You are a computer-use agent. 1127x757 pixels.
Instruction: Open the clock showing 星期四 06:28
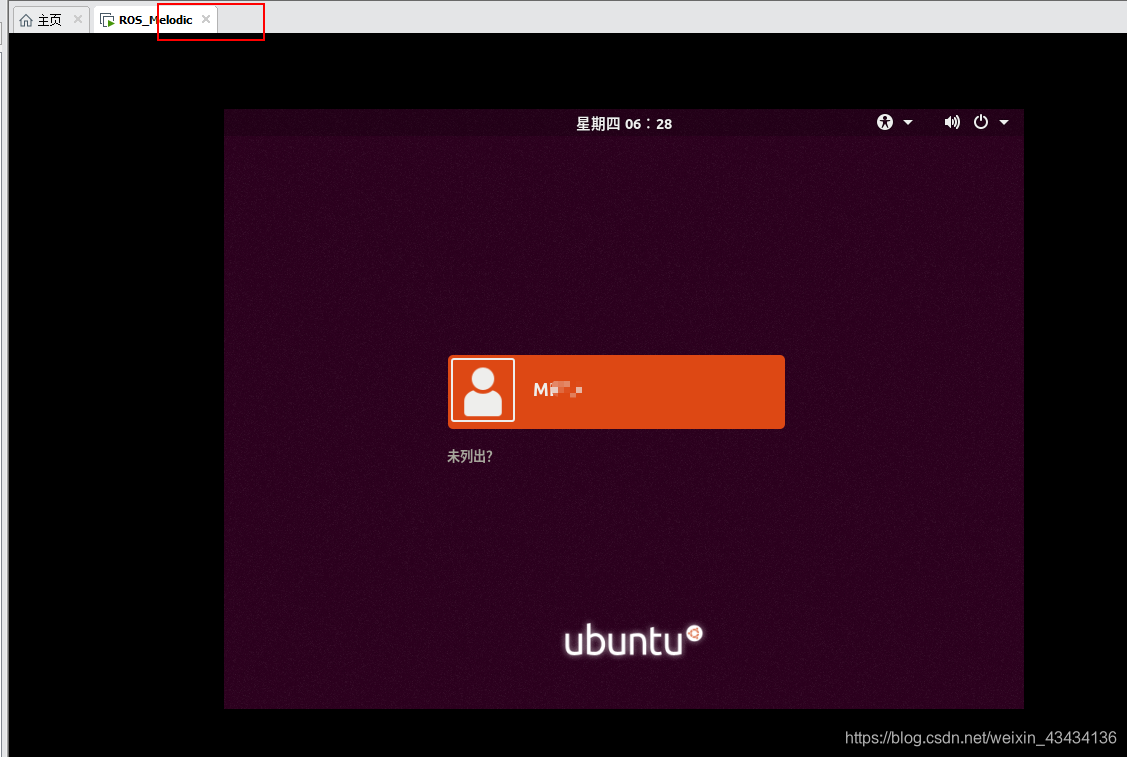click(624, 124)
